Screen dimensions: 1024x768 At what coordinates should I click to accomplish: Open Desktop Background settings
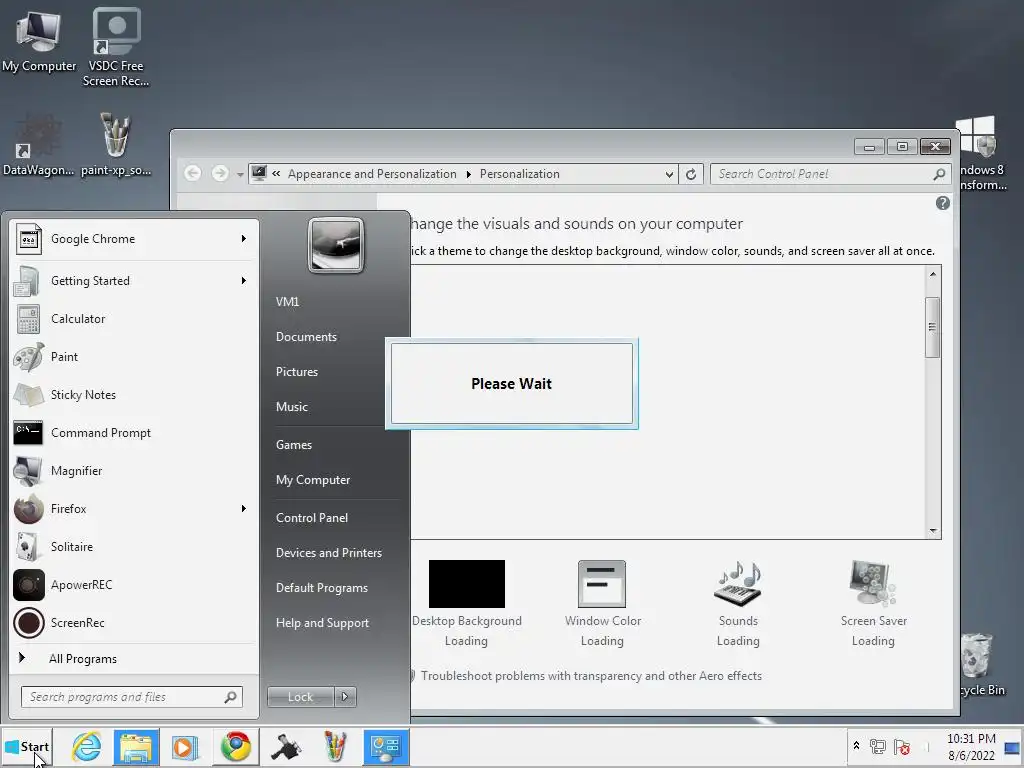click(x=466, y=603)
